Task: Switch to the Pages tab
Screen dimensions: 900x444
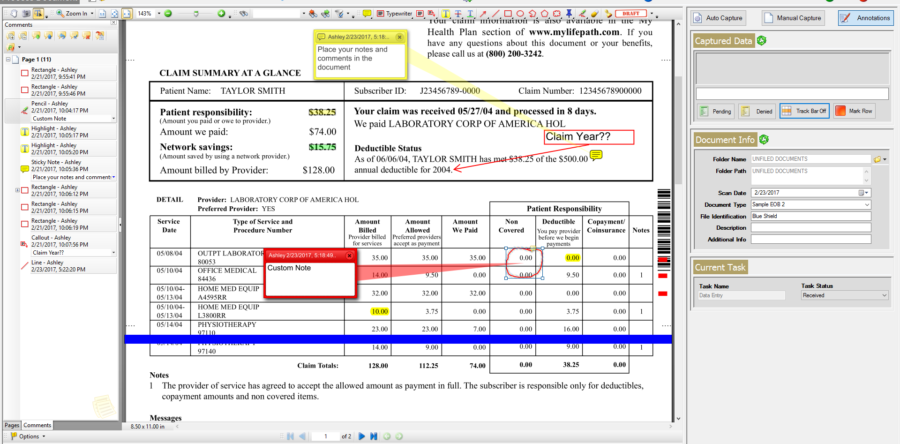Action: (x=10, y=425)
